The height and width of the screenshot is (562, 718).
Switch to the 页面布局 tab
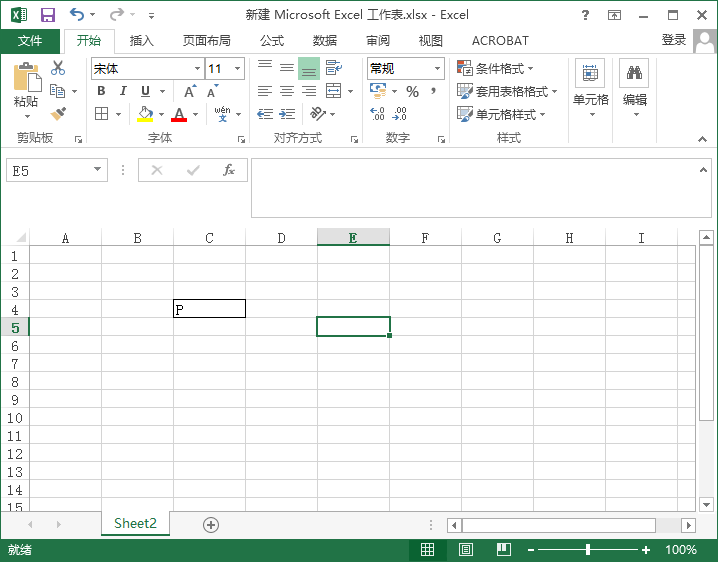click(x=207, y=41)
